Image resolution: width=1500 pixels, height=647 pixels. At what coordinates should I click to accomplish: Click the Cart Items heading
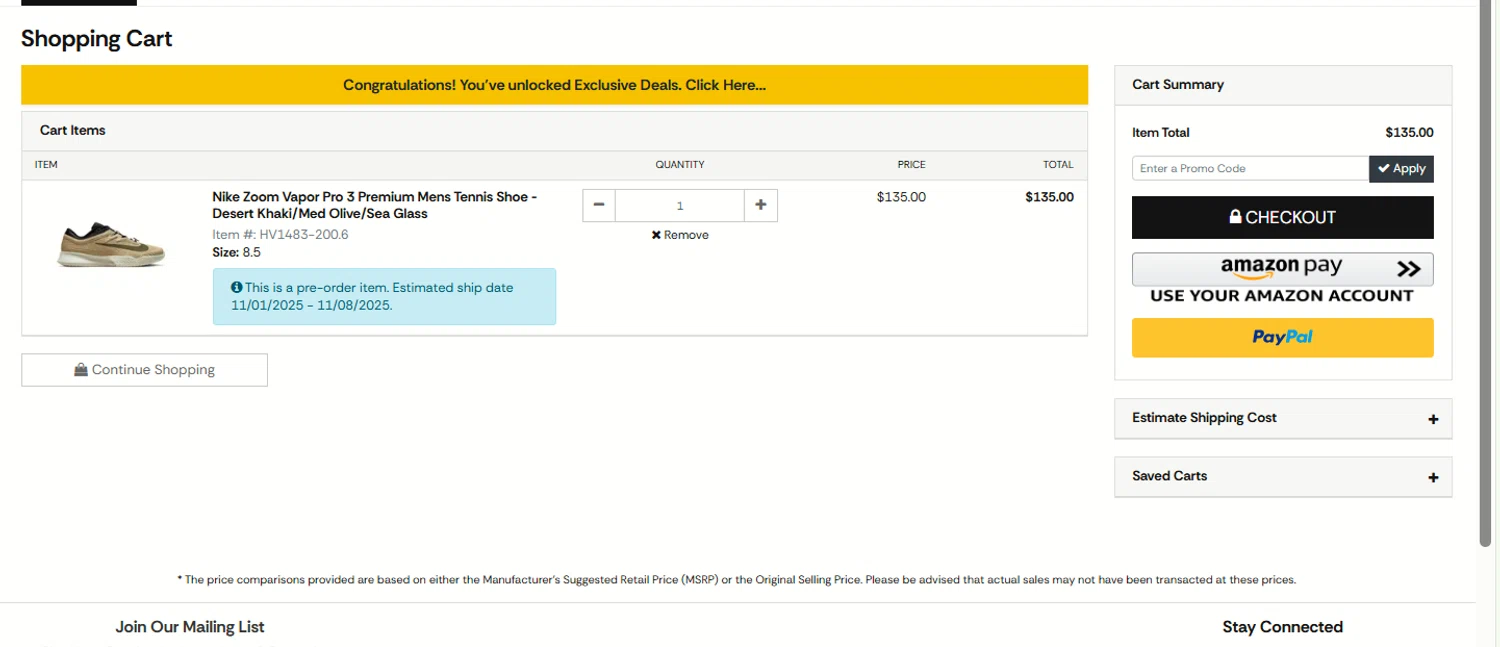73,130
